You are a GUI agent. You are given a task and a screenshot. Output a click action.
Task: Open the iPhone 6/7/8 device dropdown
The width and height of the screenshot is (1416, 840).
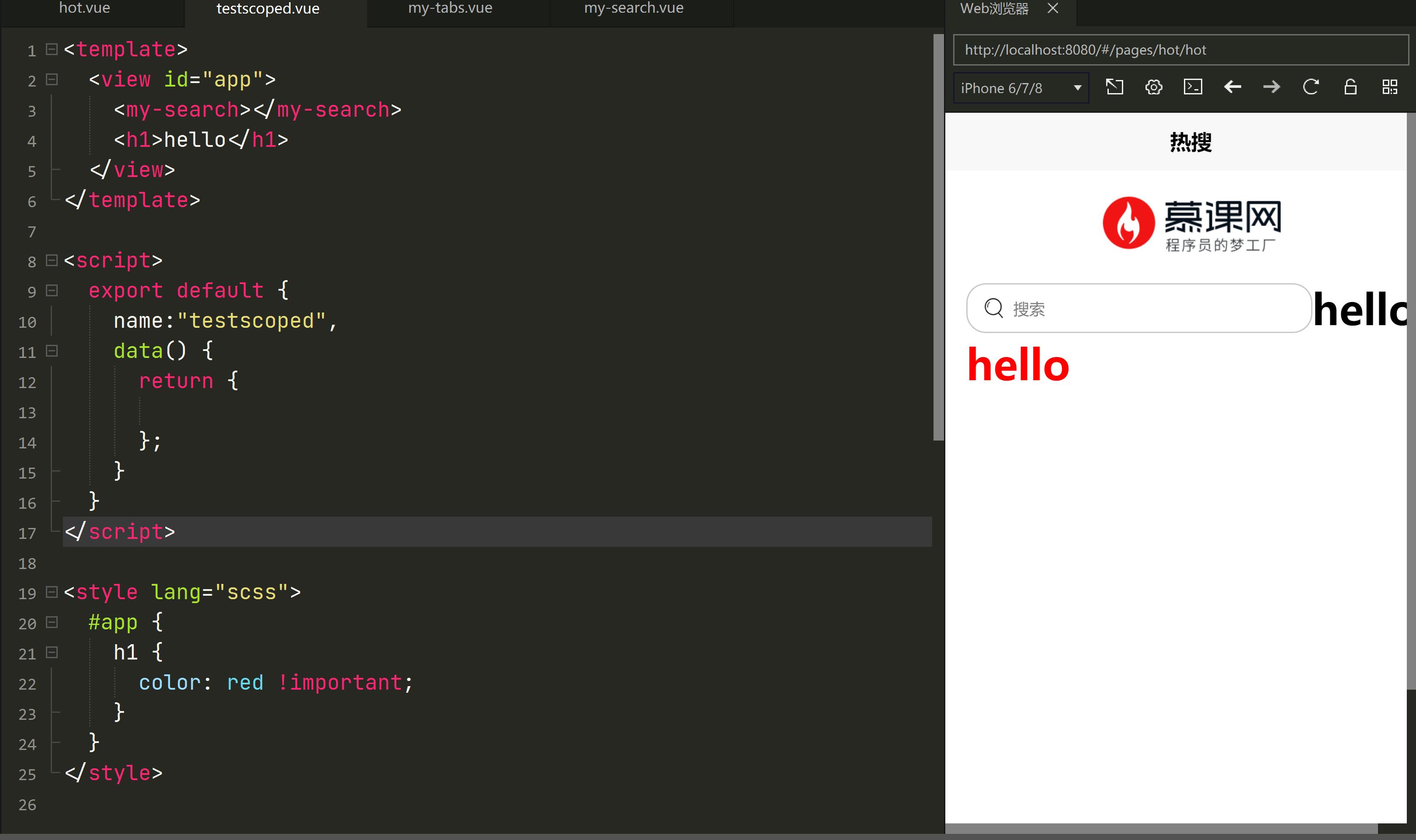pos(1021,88)
